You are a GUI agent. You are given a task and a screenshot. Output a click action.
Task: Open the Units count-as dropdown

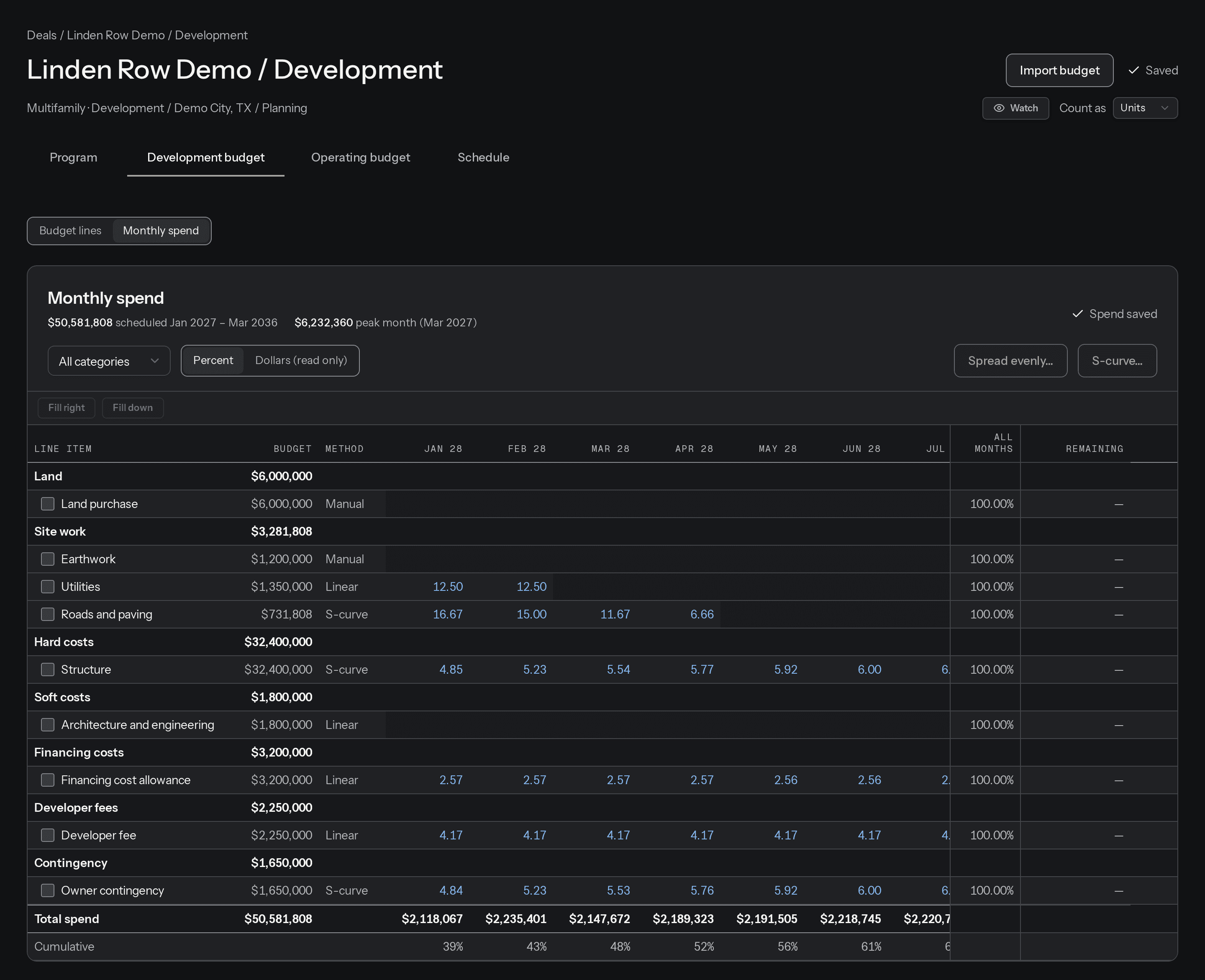pos(1145,108)
